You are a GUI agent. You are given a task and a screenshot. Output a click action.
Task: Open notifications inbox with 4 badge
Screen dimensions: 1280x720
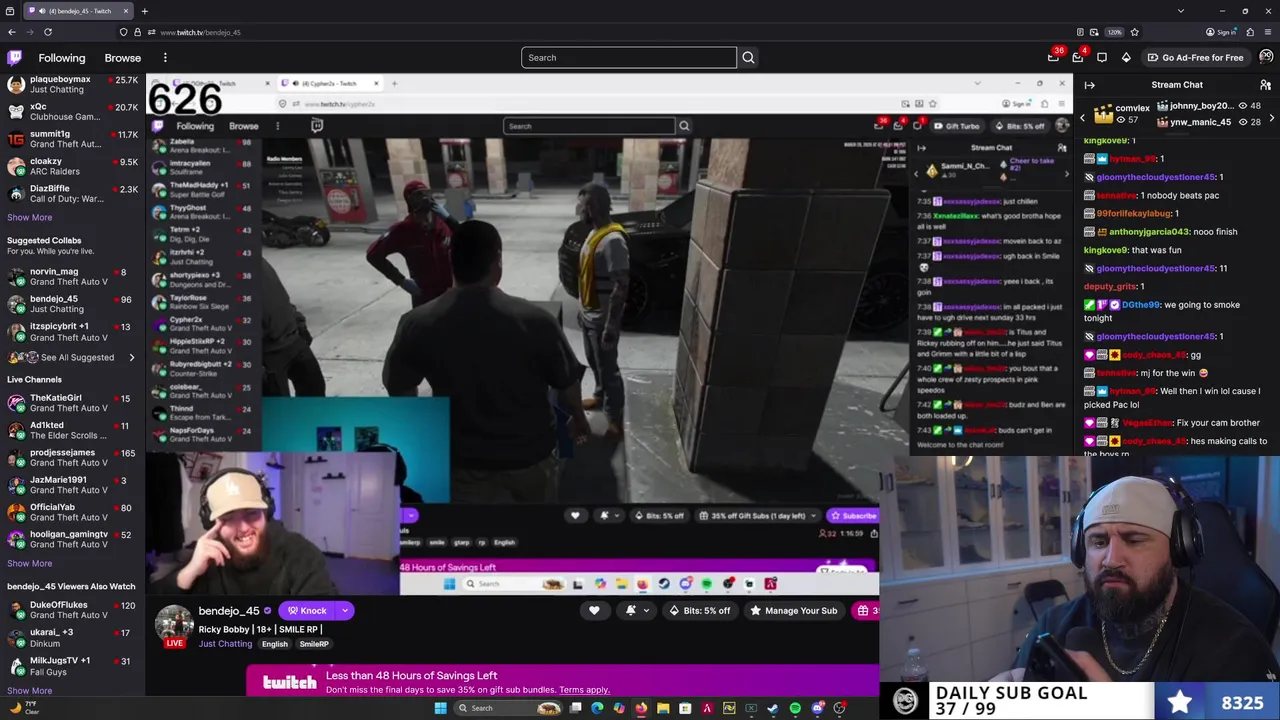1078,57
